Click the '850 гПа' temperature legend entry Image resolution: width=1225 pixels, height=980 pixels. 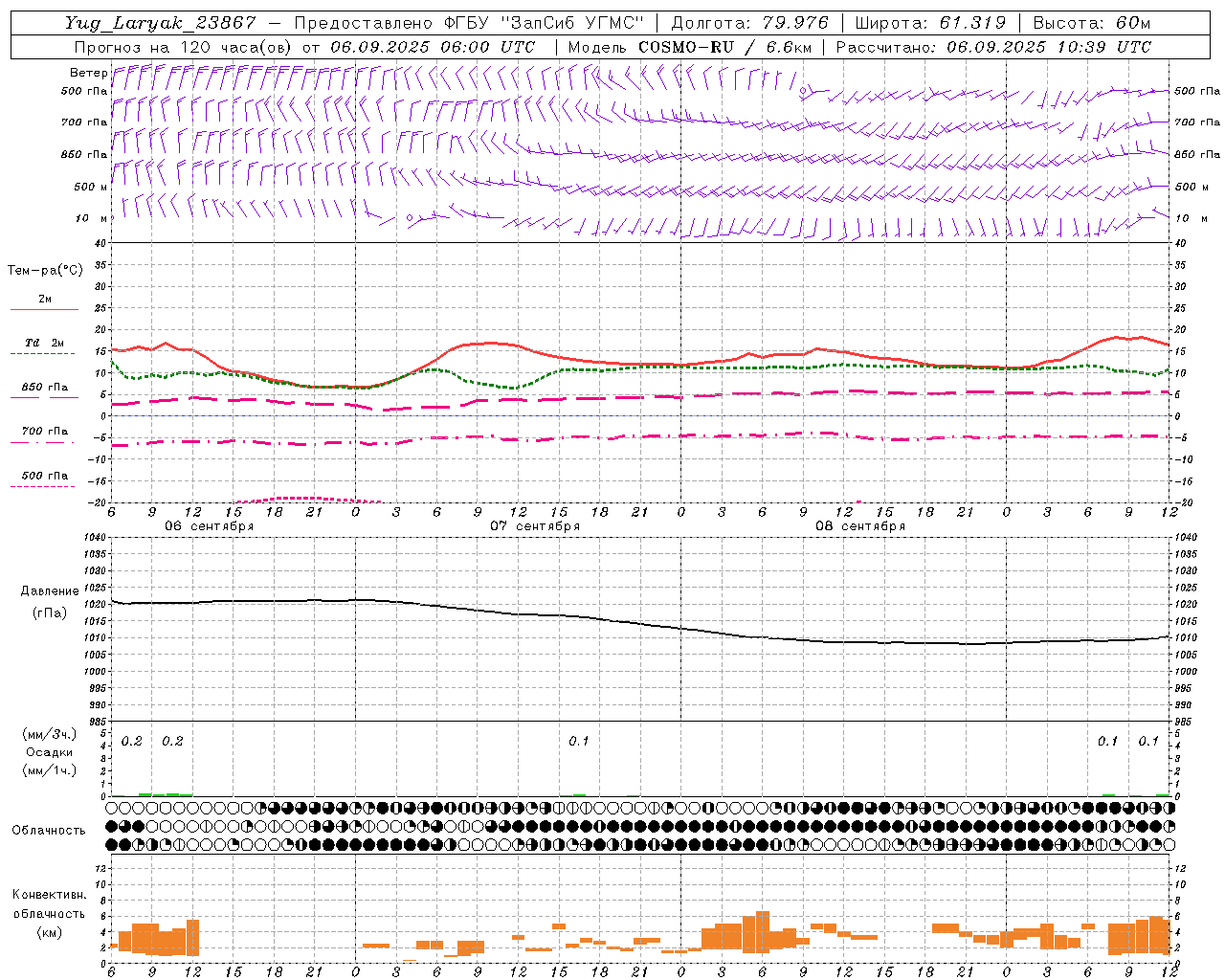click(x=45, y=388)
